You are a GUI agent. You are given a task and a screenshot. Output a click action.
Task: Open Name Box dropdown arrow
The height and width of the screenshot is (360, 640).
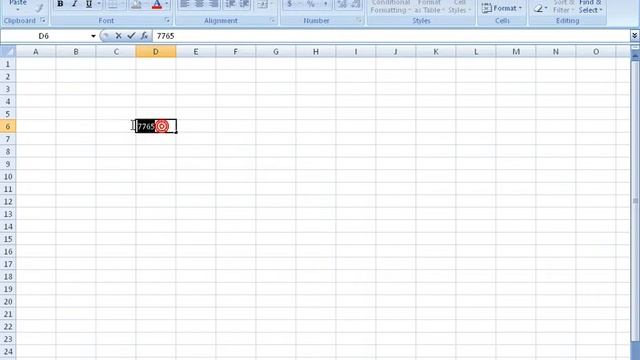click(93, 36)
